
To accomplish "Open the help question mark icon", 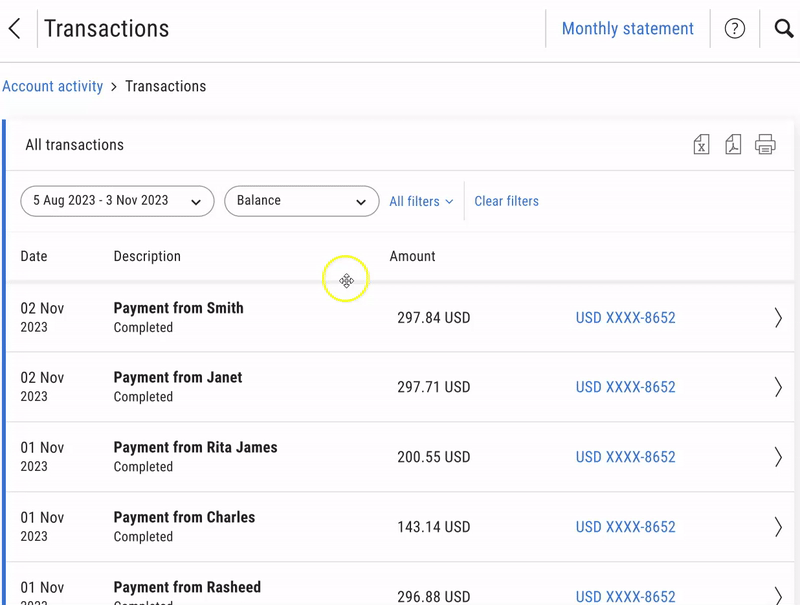I will pos(735,29).
